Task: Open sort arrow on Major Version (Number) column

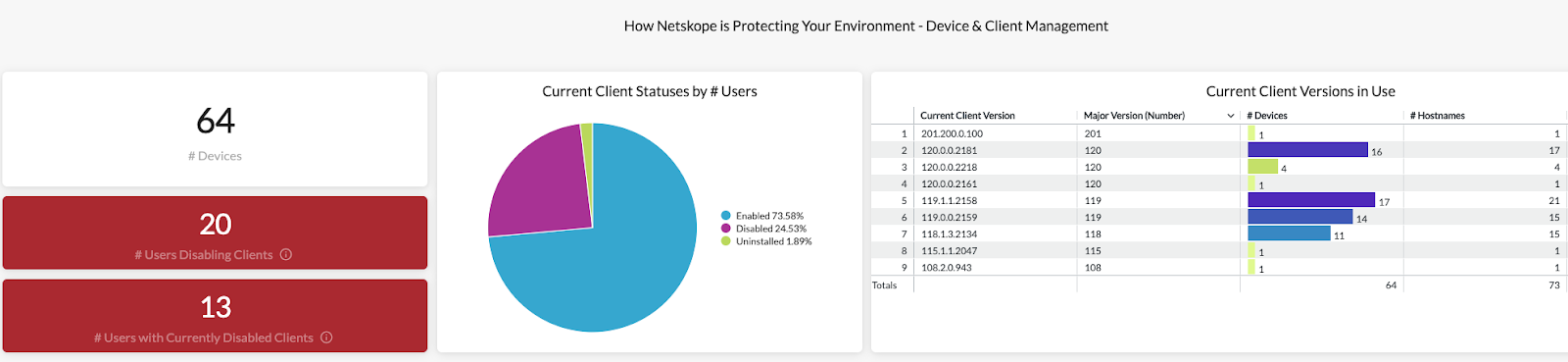Action: (1231, 116)
